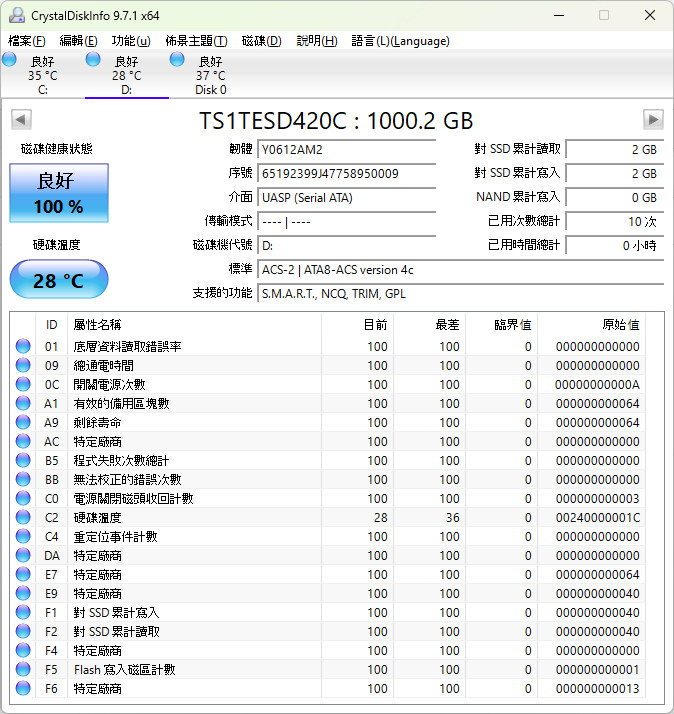Click status circle of attribute F5 row

coord(23,669)
